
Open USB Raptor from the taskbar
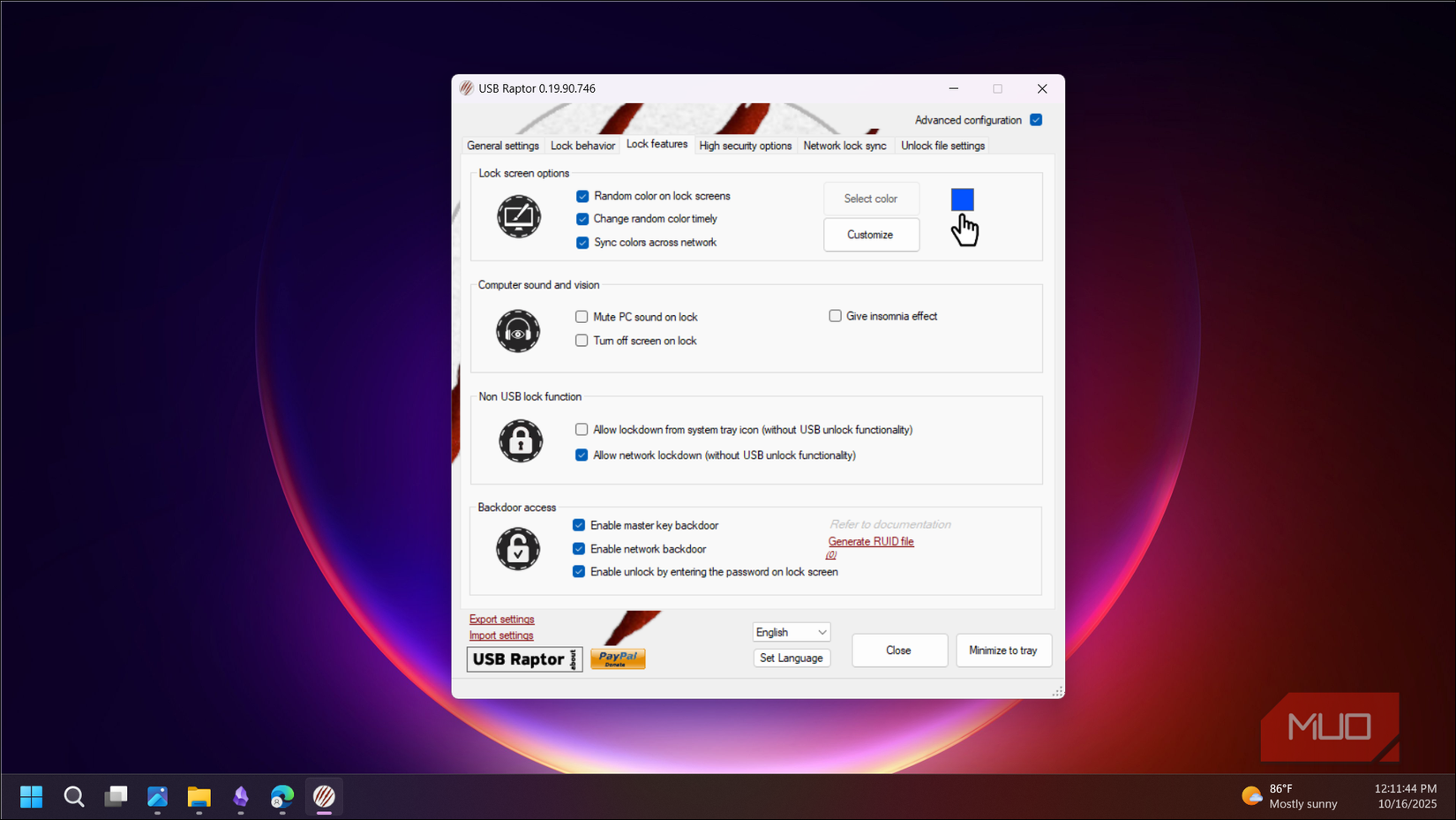(324, 796)
